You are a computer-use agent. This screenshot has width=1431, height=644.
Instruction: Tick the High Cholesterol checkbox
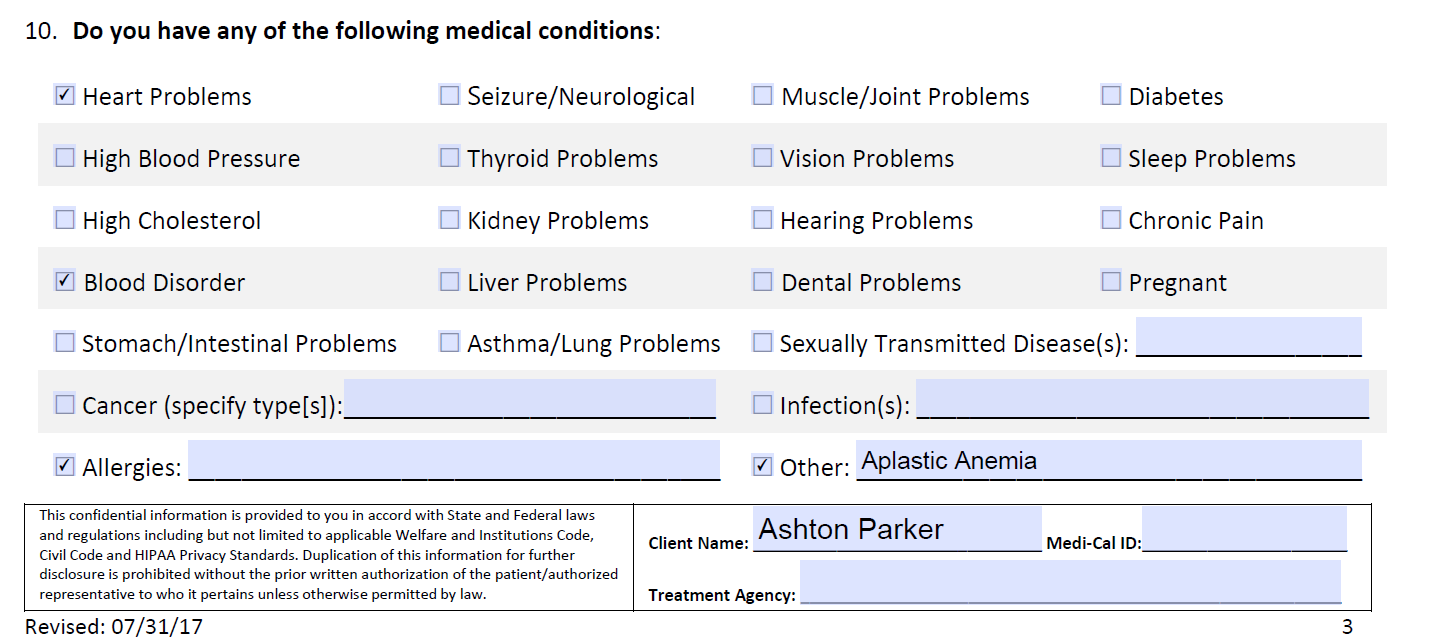(65, 220)
